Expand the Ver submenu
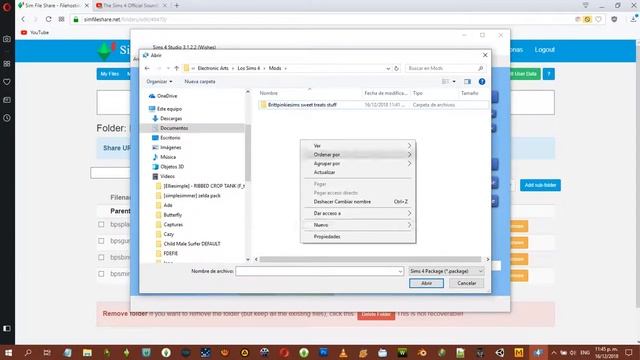Screen dimensions: 640x360 (x=358, y=146)
